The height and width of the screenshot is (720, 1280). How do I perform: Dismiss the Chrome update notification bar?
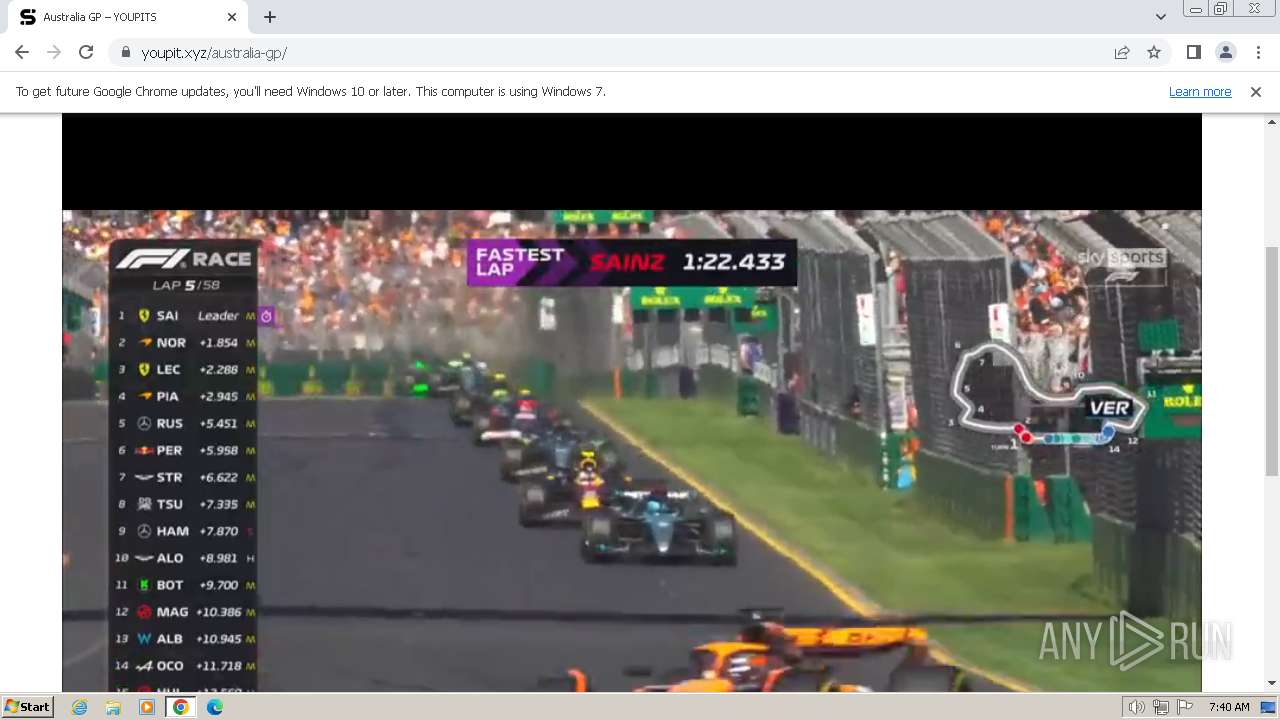(1256, 91)
